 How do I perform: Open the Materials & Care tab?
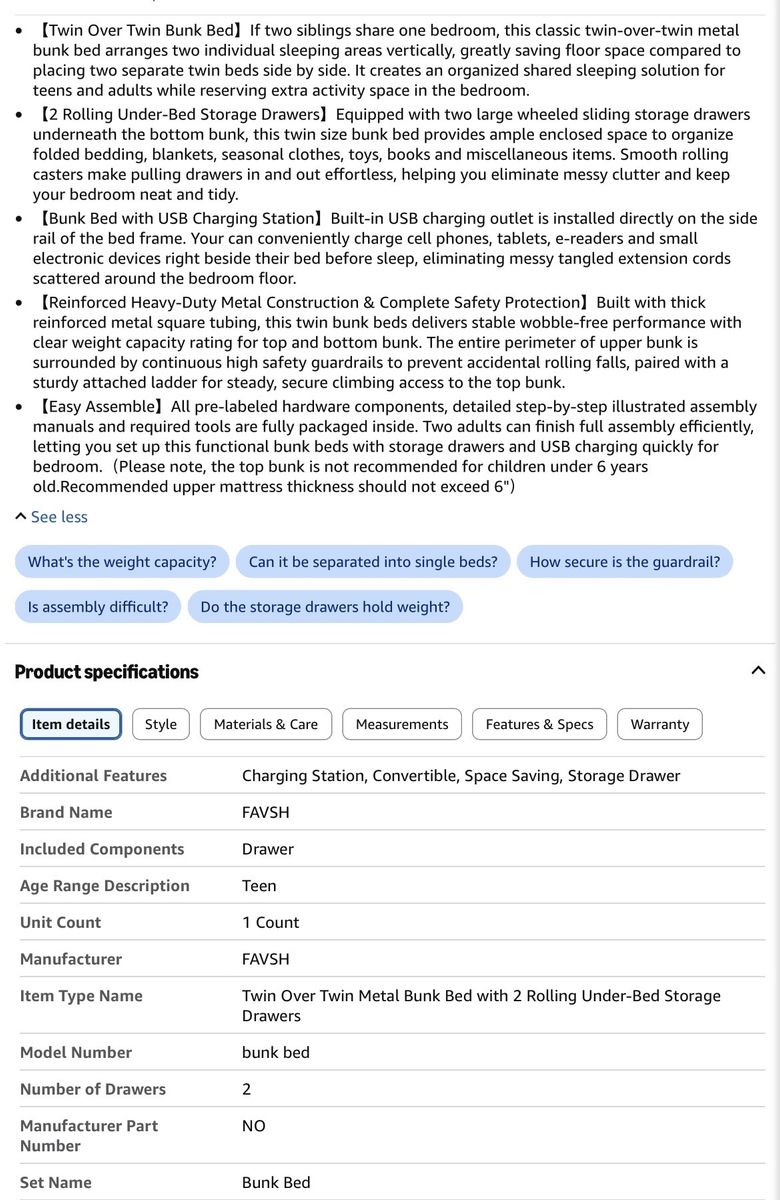(x=266, y=724)
